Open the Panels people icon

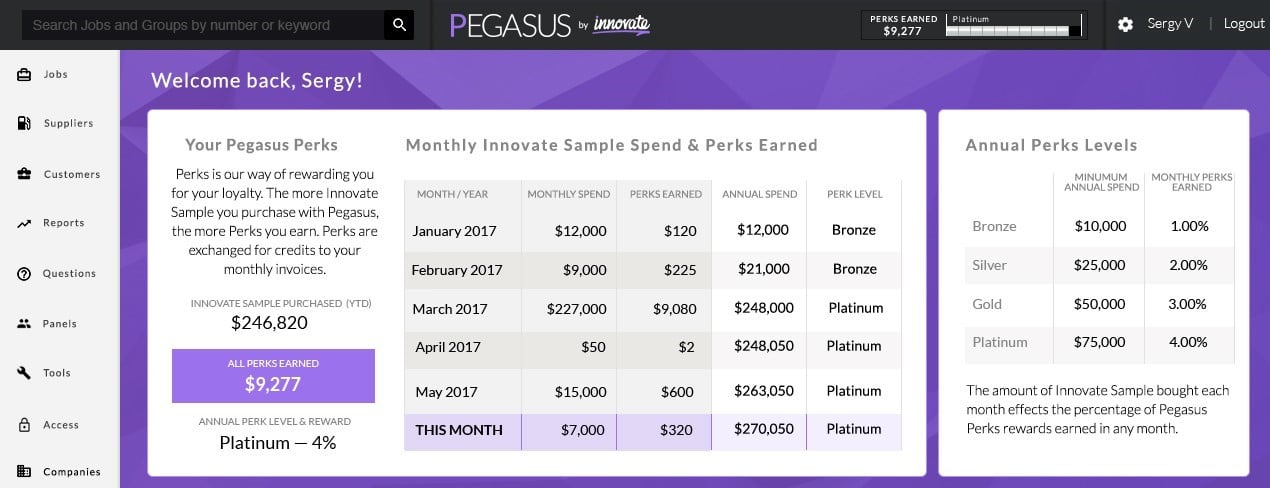24,324
